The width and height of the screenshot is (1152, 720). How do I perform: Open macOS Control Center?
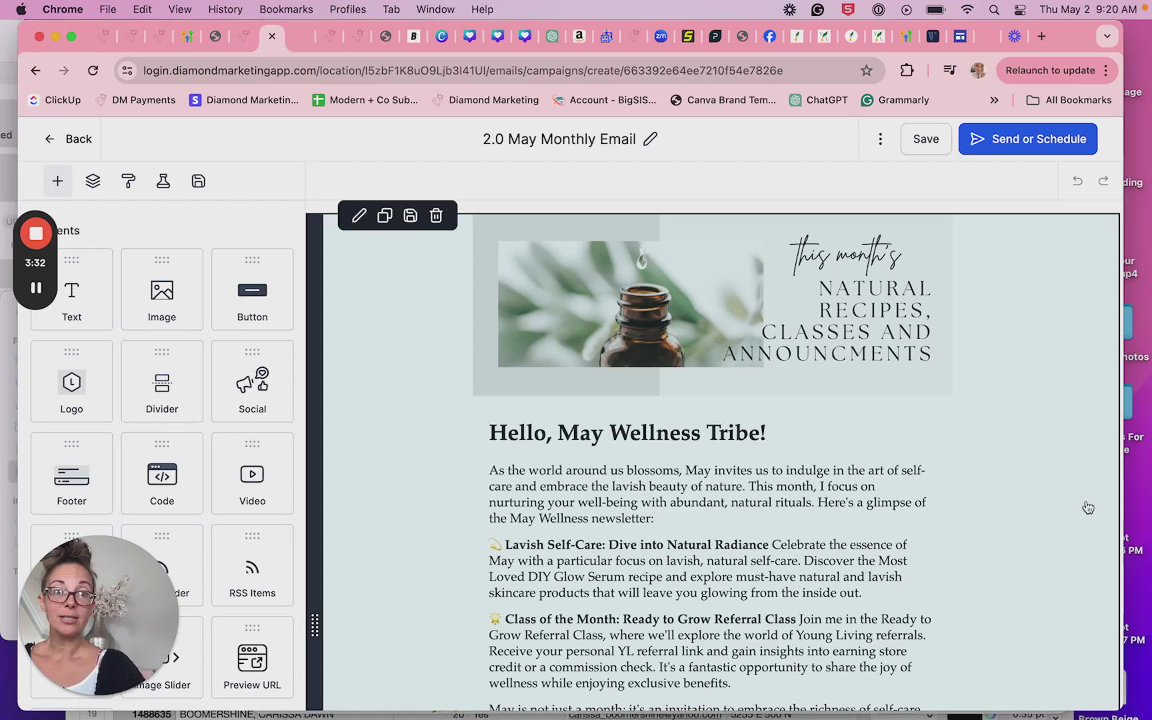(x=1020, y=10)
